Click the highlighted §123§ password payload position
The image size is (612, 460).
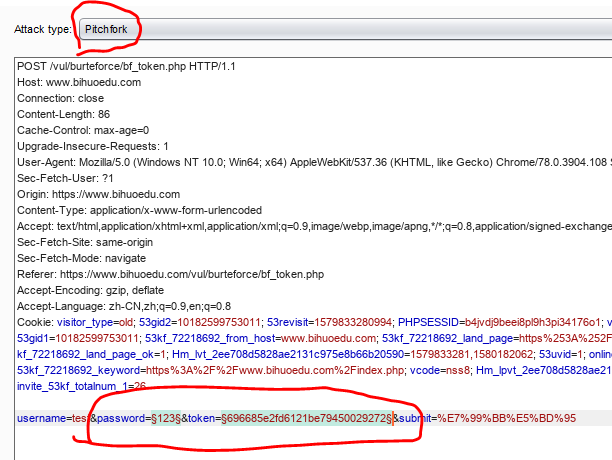coord(166,418)
